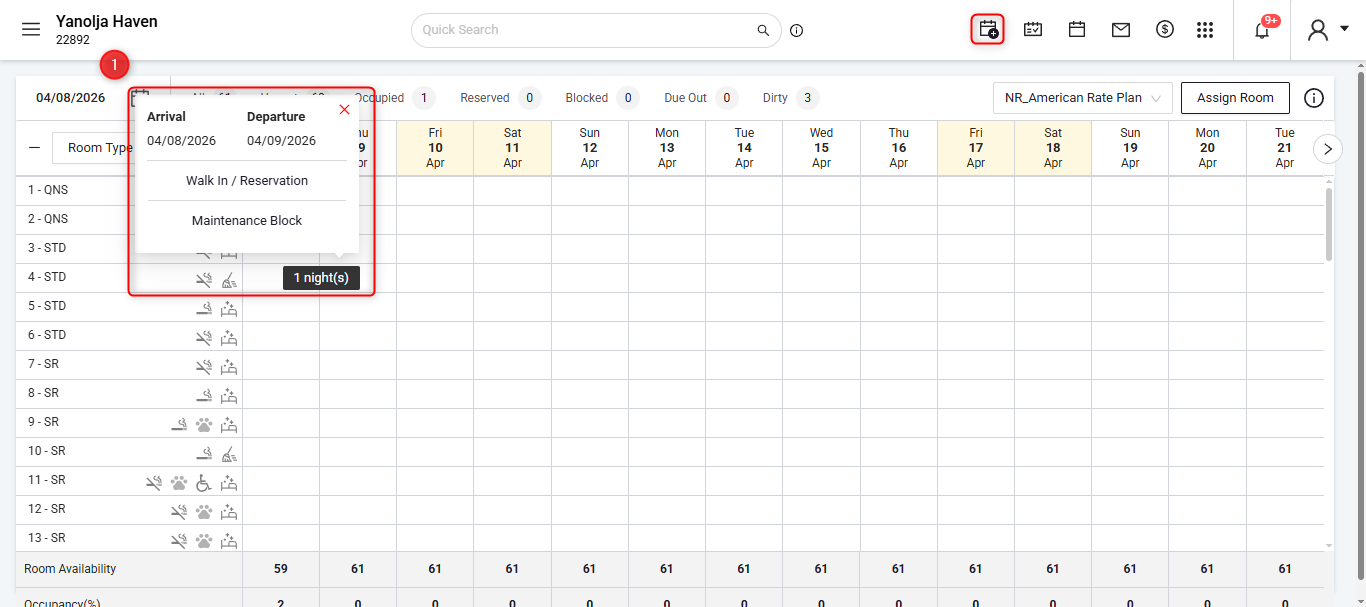Toggle the Blocked status filter
Image resolution: width=1366 pixels, height=607 pixels.
pos(602,98)
